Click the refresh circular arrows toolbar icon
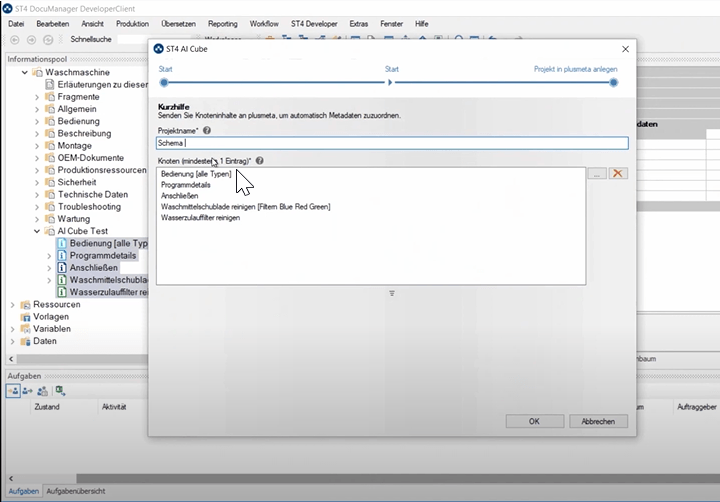The width and height of the screenshot is (720, 502). [48, 40]
